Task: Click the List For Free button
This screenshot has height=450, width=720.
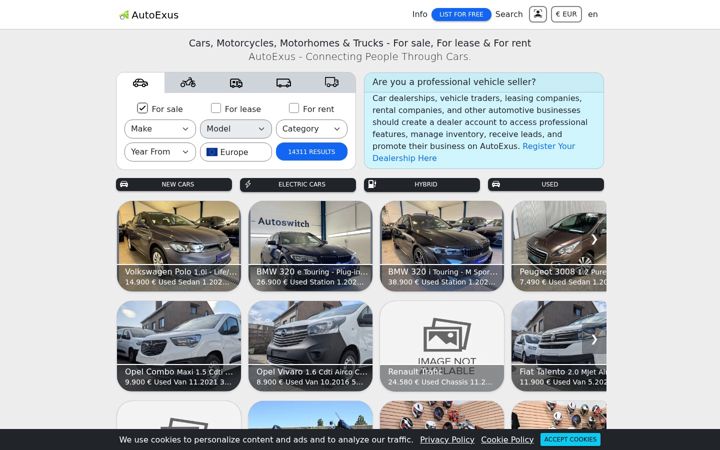Action: (x=461, y=15)
